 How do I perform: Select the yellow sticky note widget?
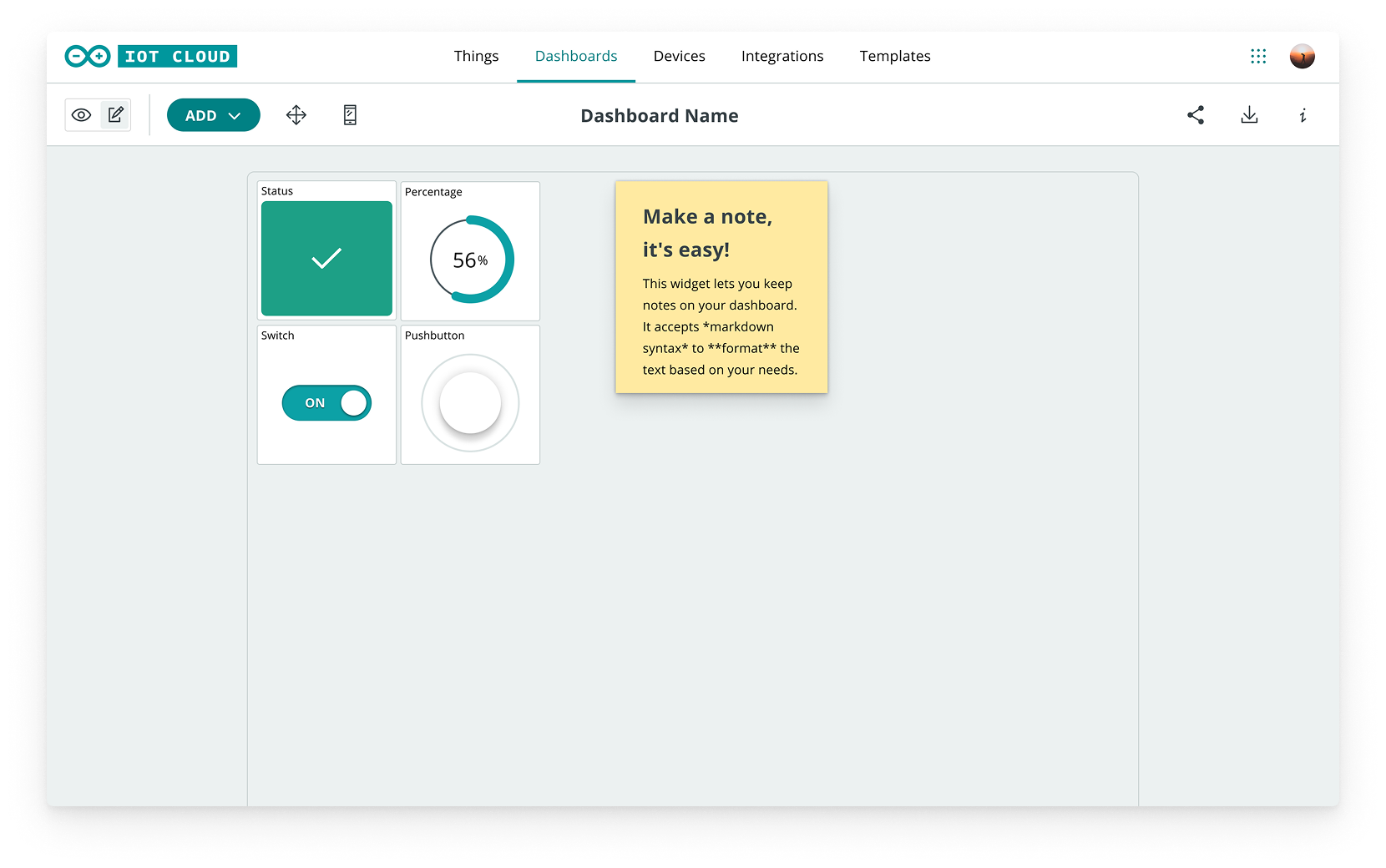point(721,287)
